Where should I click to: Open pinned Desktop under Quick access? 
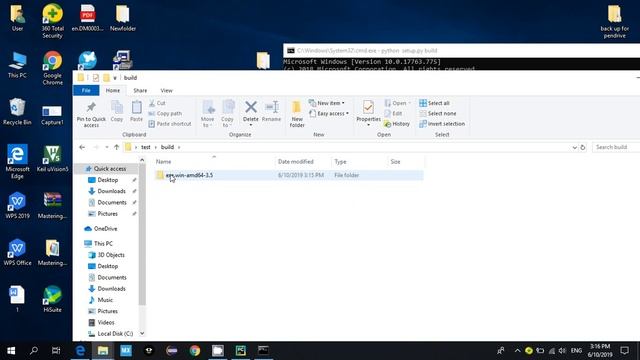[108, 180]
